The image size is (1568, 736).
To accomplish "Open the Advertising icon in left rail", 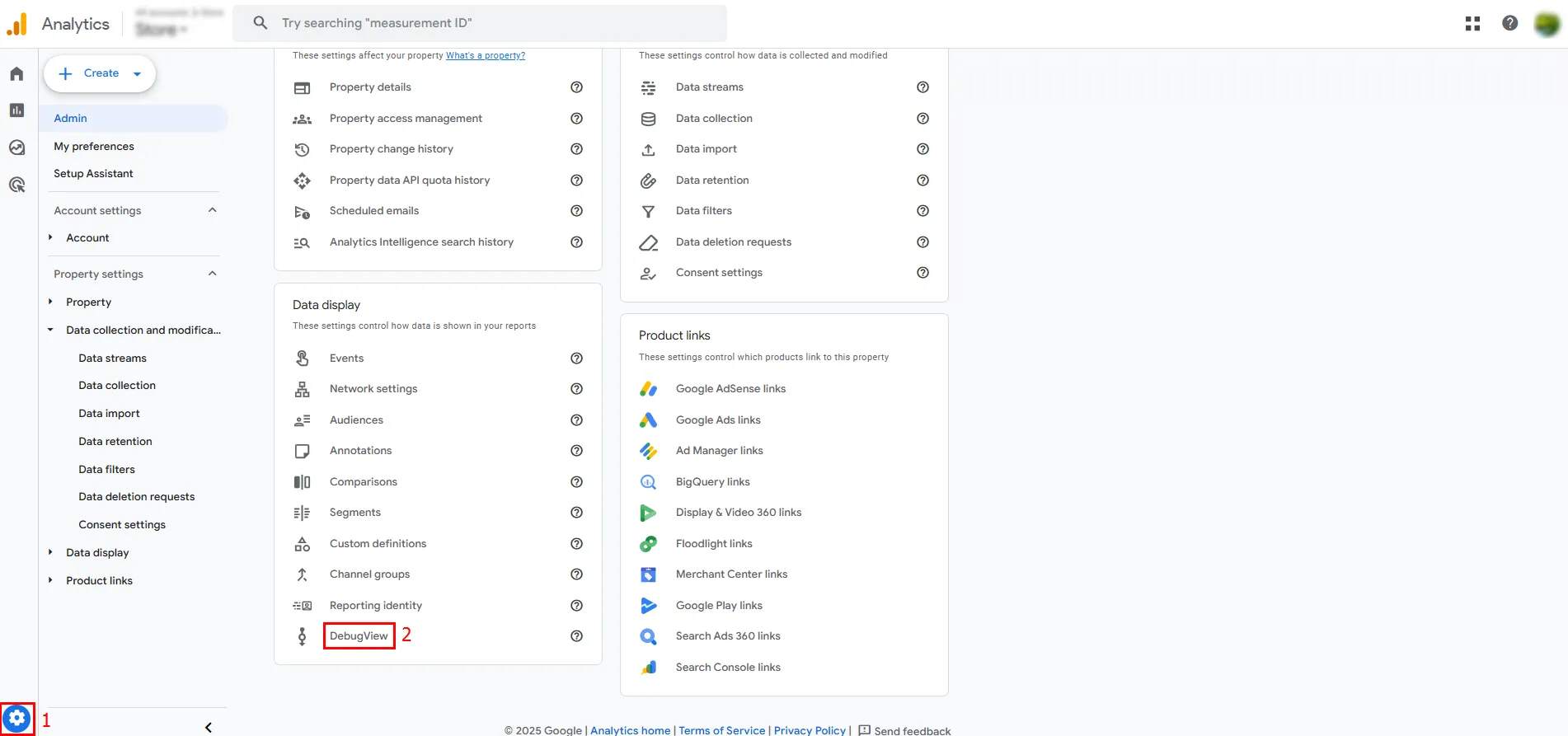I will point(16,185).
